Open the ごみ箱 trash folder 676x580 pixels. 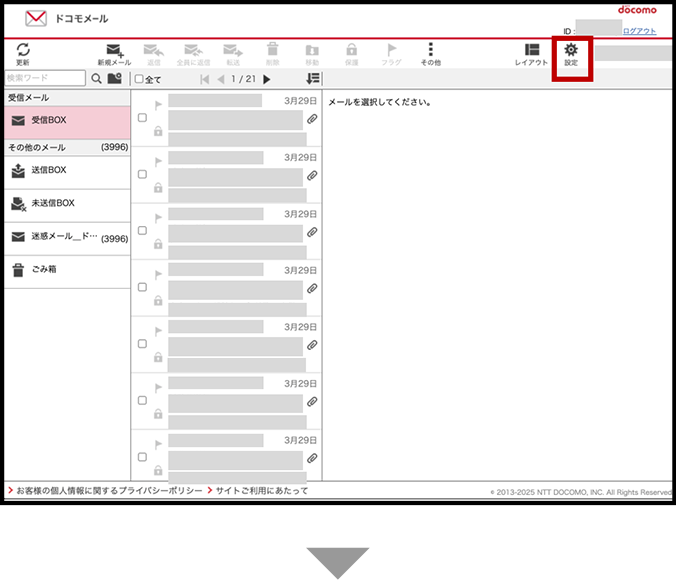point(67,270)
